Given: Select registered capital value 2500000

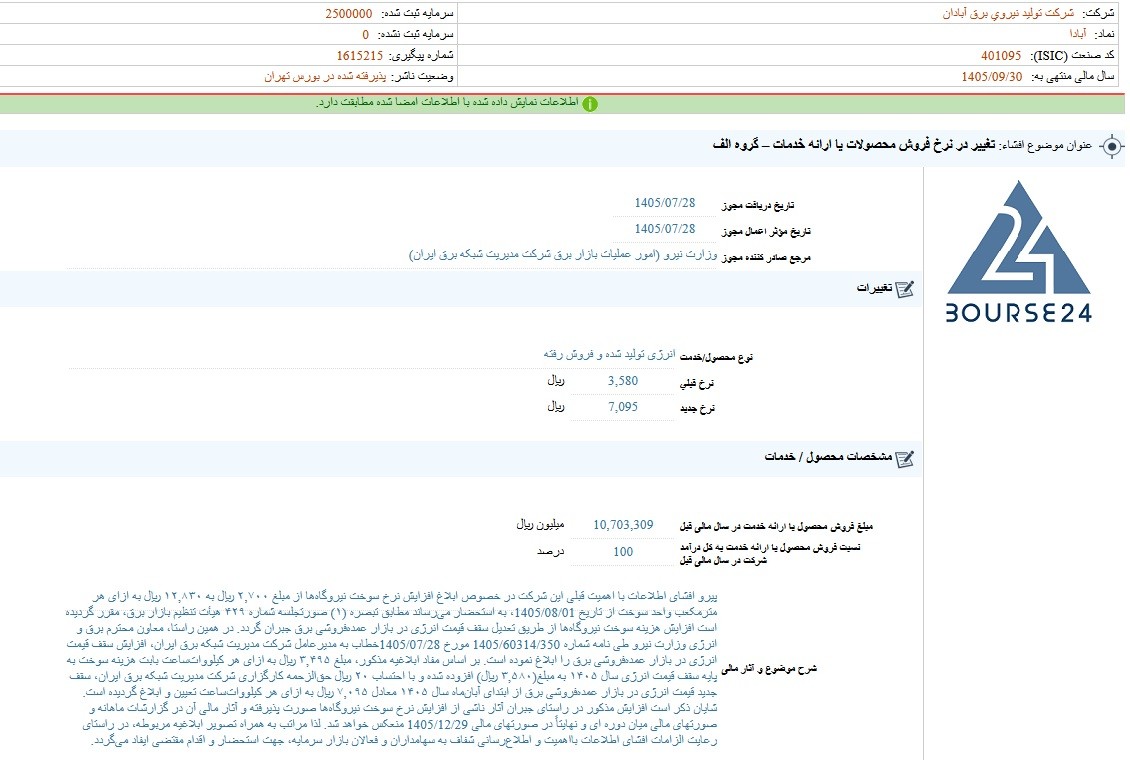Looking at the screenshot, I should 349,14.
